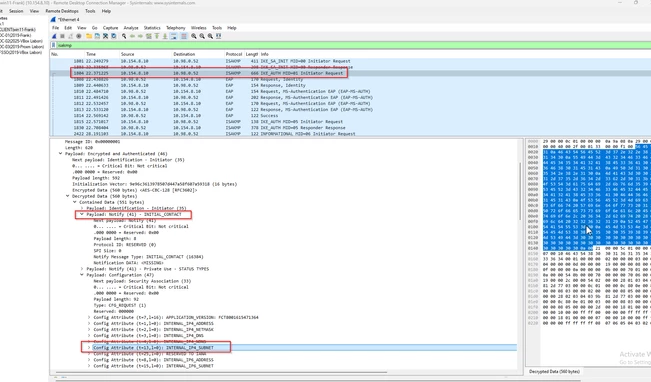Open a capture file with the folder icon
The image size is (651, 382).
[x=89, y=37]
